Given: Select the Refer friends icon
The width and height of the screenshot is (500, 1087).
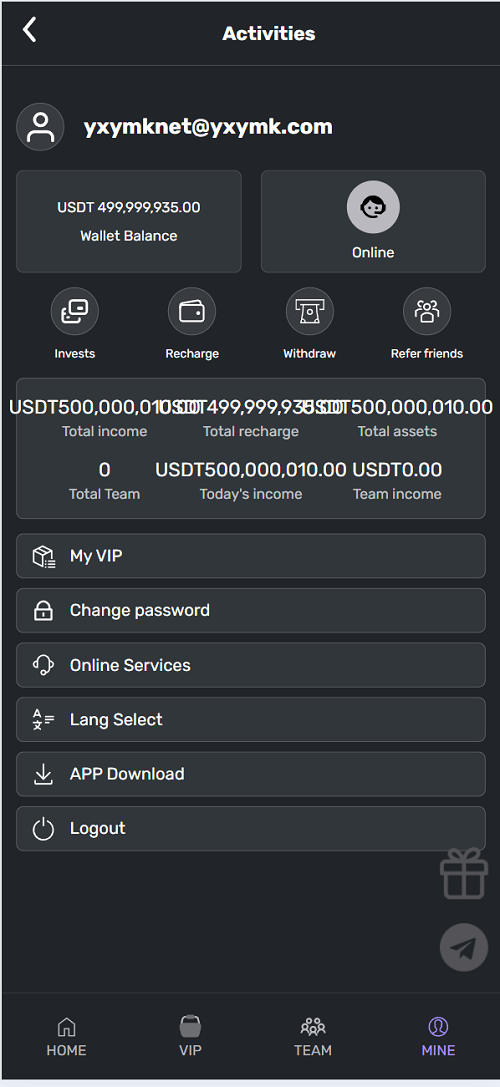Looking at the screenshot, I should (x=427, y=312).
